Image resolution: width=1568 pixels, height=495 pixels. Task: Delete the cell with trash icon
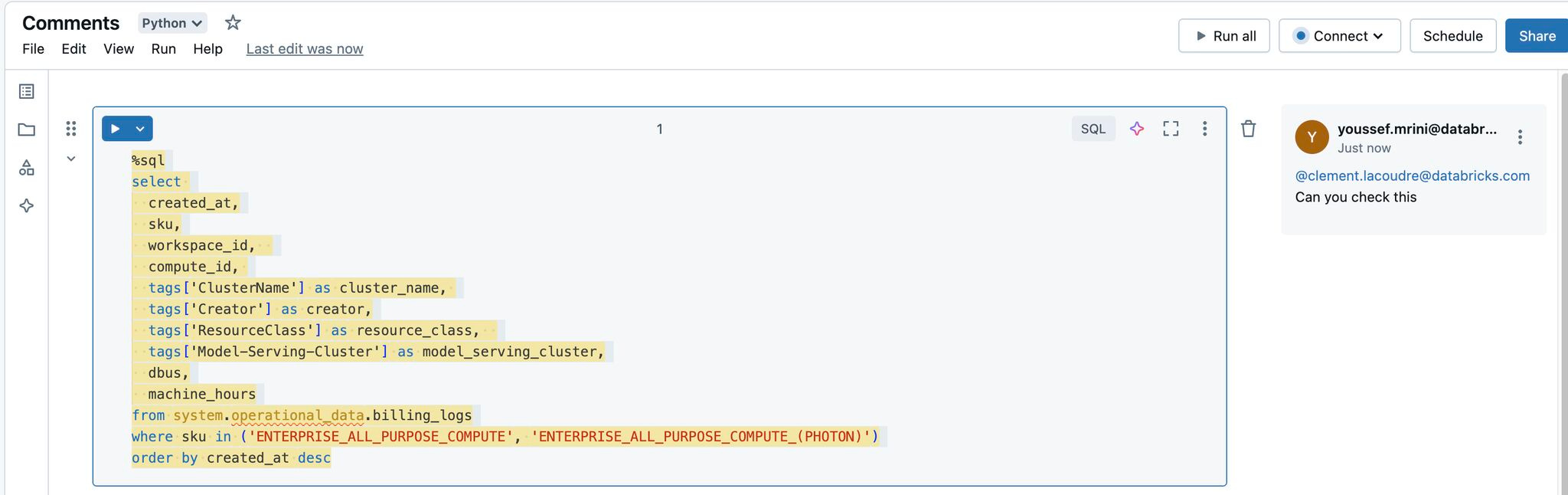(x=1248, y=129)
